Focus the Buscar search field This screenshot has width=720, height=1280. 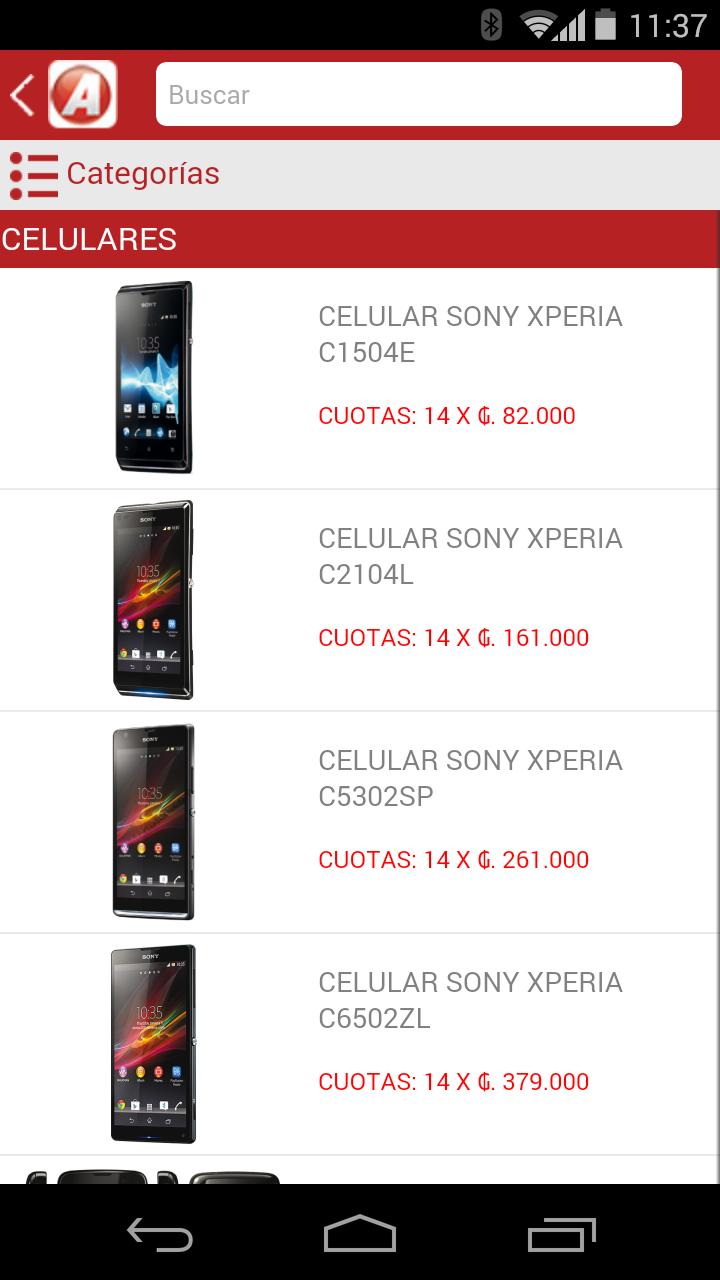[x=418, y=95]
